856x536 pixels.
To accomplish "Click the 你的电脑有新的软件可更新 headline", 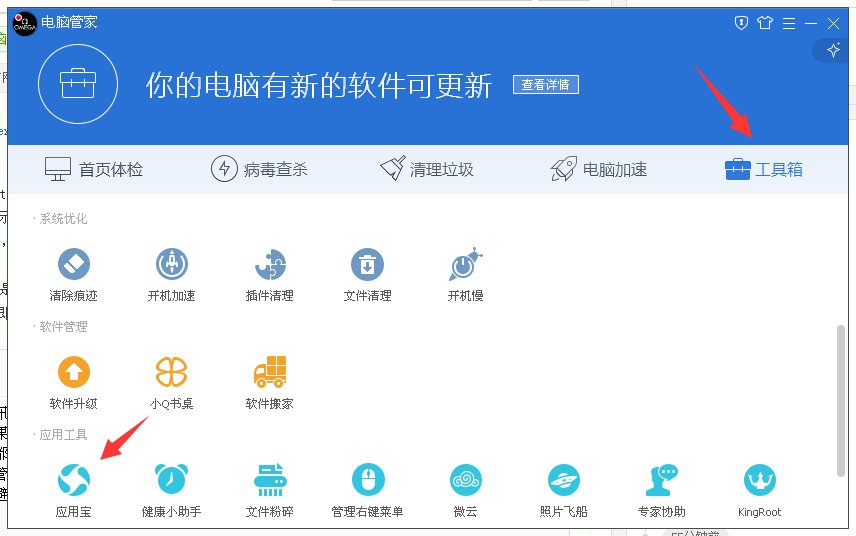I will 319,86.
